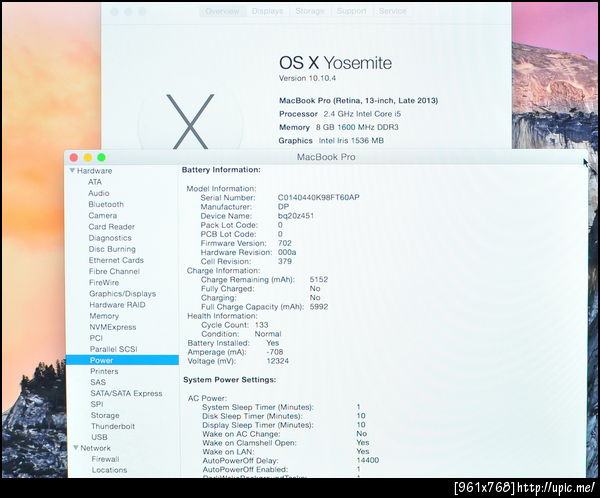This screenshot has width=600, height=498.
Task: Click the battery serial number C0140440K98FT60AP
Action: [318, 198]
